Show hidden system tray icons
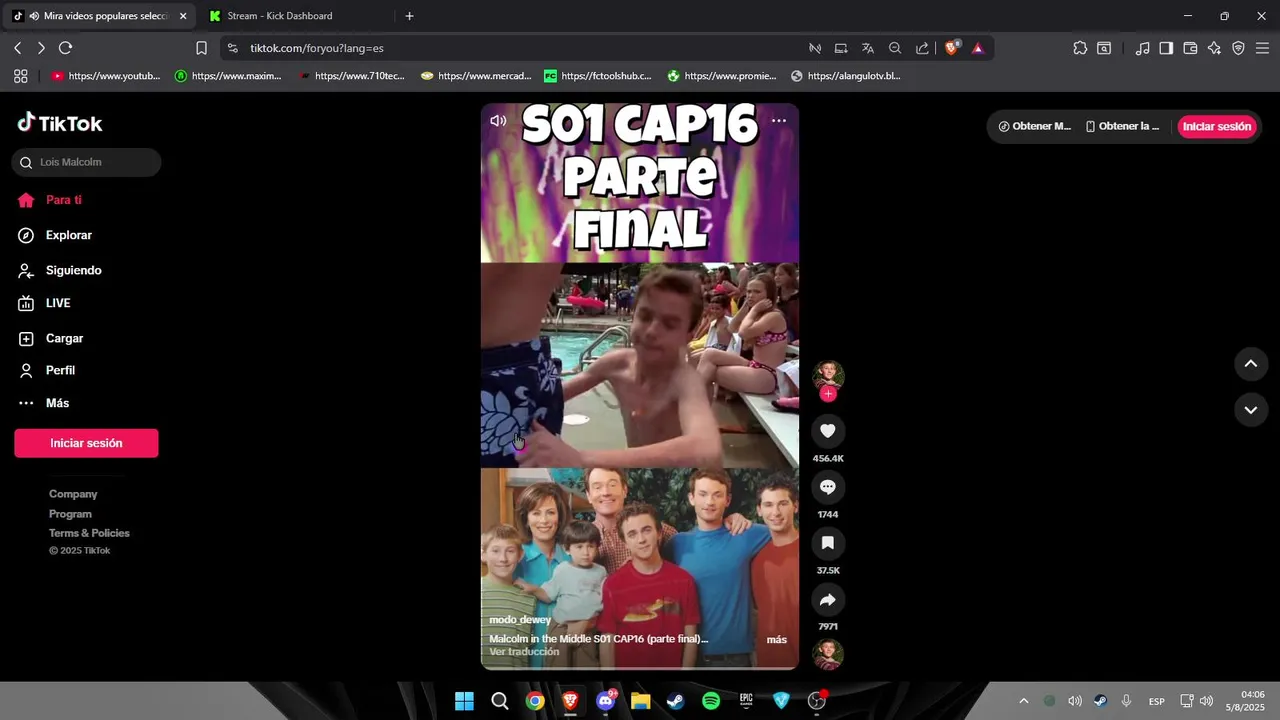The image size is (1280, 720). [x=1023, y=701]
